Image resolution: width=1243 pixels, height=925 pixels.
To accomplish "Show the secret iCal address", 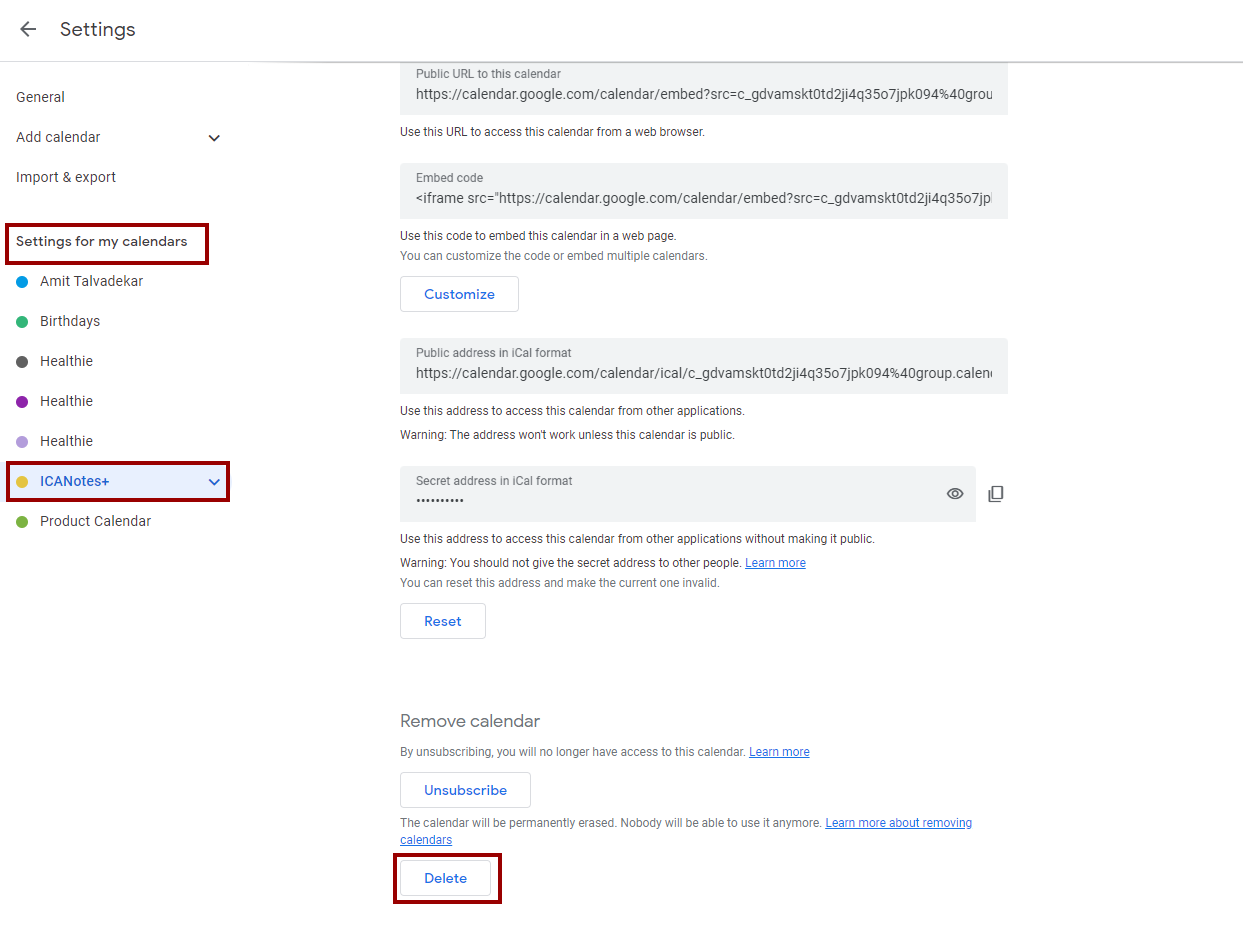I will pos(955,494).
